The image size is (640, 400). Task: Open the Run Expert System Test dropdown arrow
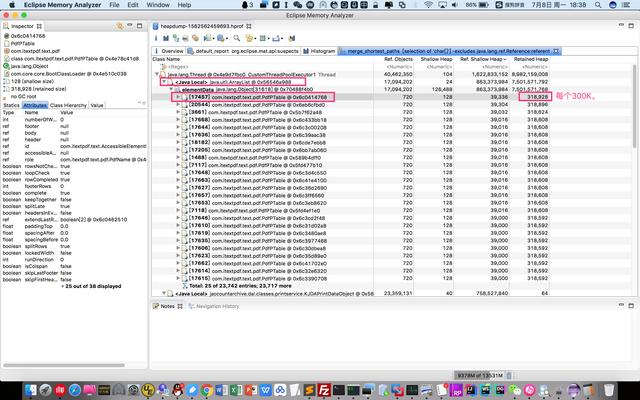213,39
